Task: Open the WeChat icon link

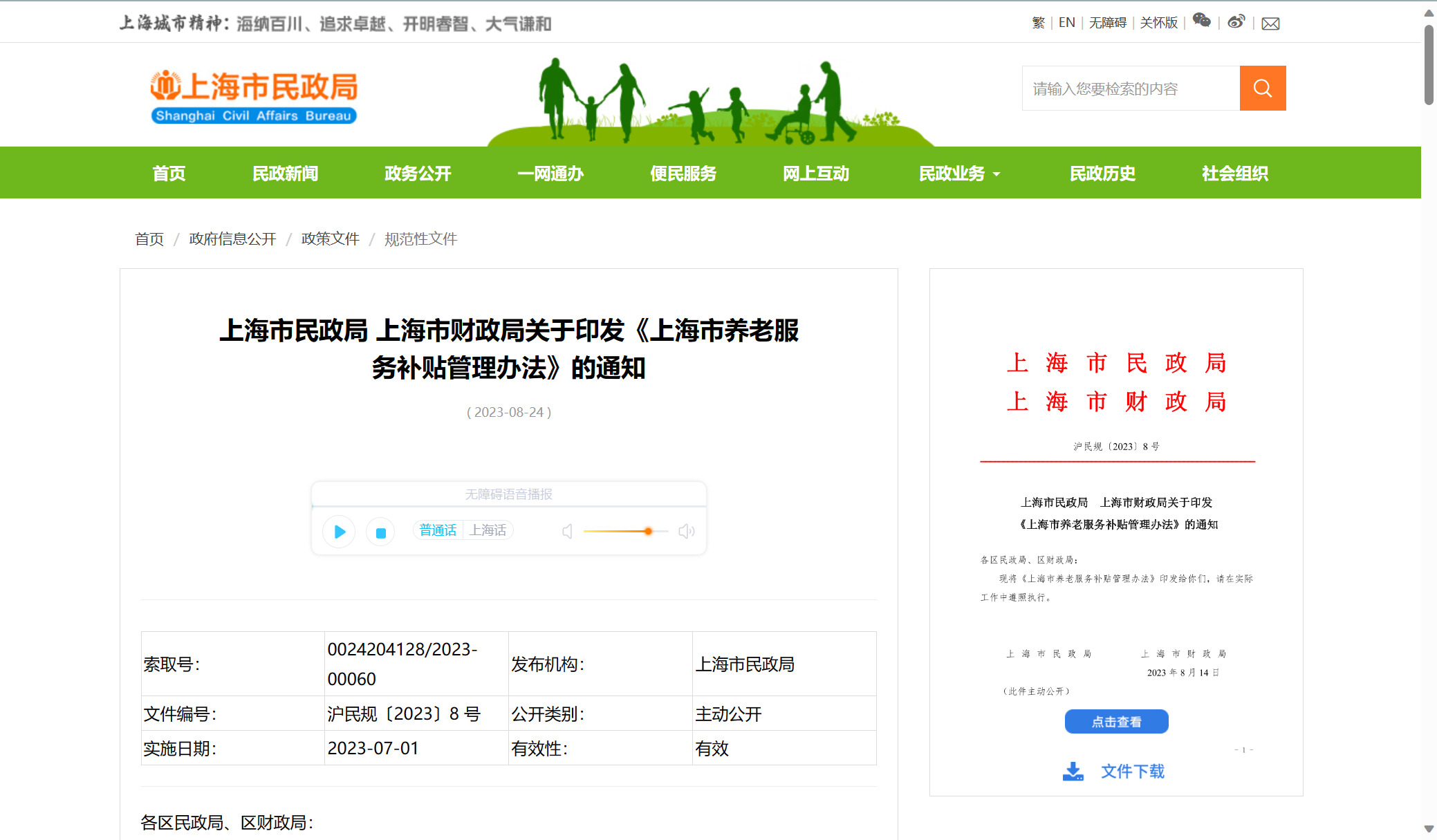Action: coord(1202,21)
